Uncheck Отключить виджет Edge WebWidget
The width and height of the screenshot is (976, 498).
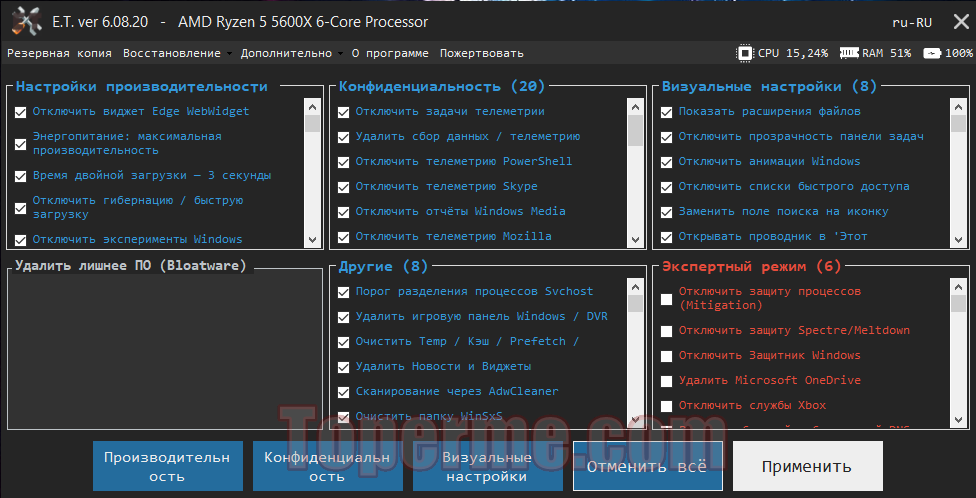pos(21,112)
